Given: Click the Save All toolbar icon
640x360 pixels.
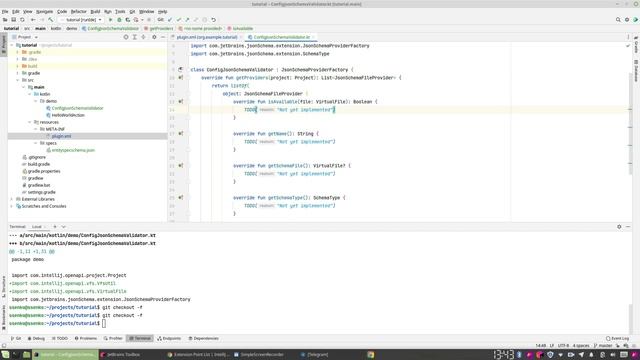Looking at the screenshot, I should 13,20.
